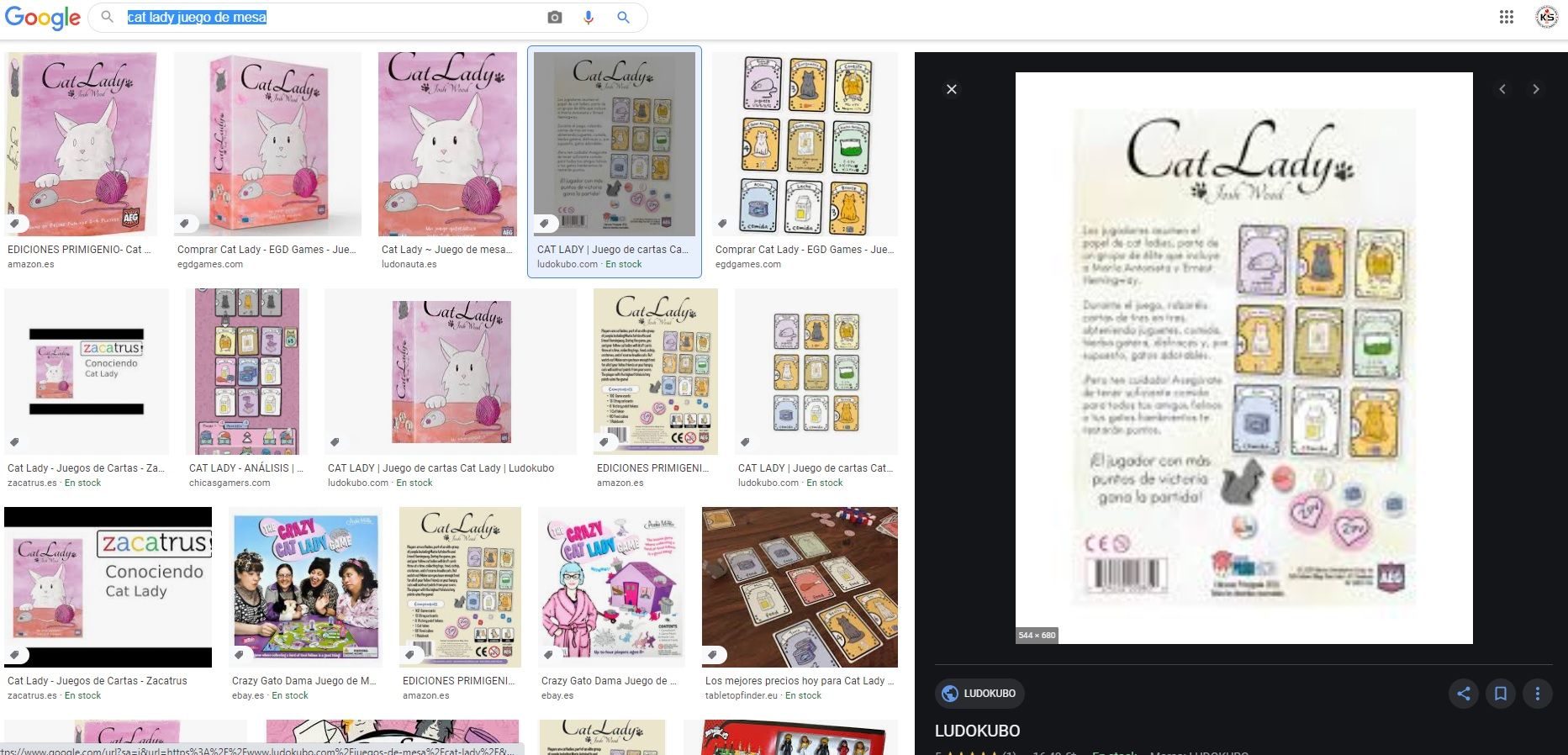
Task: Open tabletopfinder cards on table thumbnail
Action: pyautogui.click(x=800, y=587)
